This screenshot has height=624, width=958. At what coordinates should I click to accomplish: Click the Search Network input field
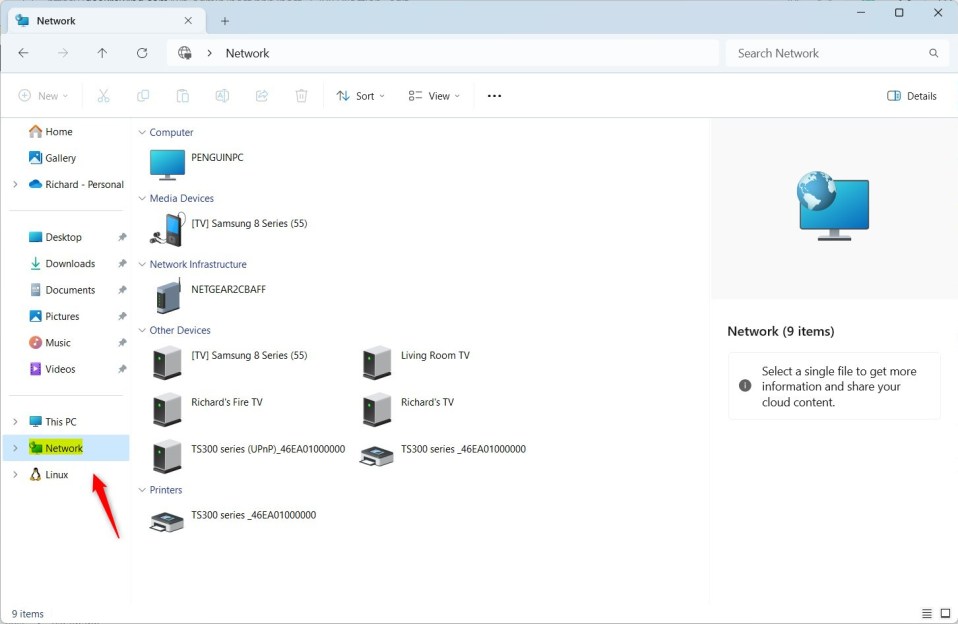[x=828, y=53]
